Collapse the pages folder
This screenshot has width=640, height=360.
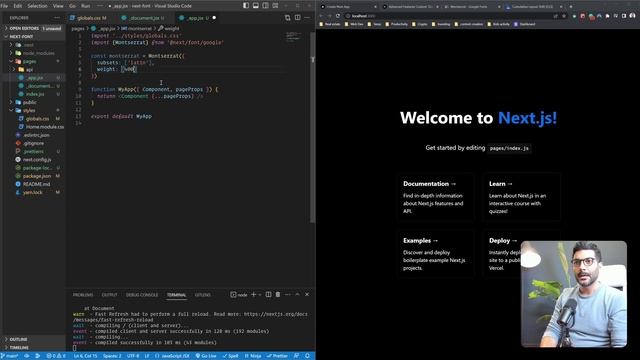tap(33, 61)
